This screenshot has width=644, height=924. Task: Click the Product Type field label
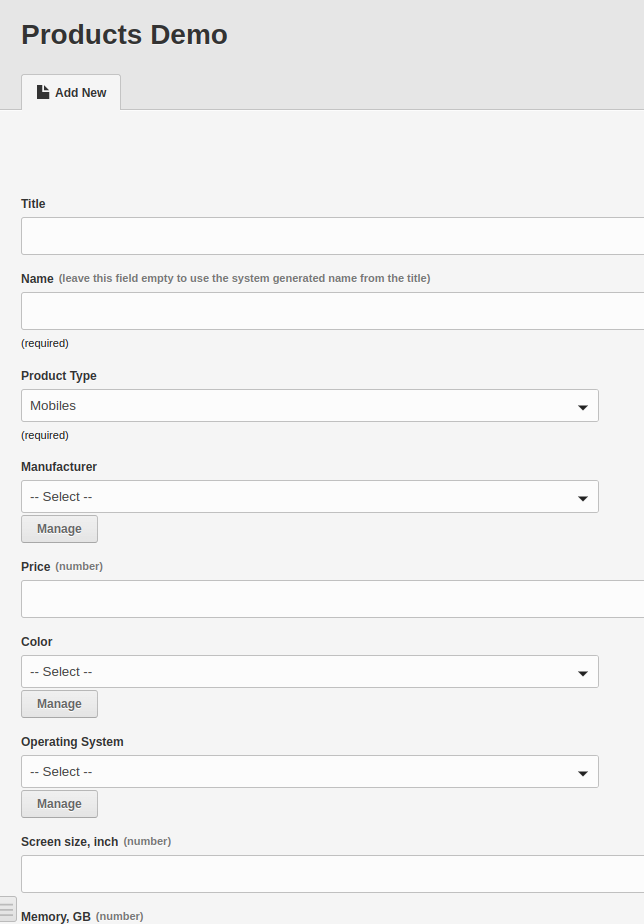[x=59, y=376]
